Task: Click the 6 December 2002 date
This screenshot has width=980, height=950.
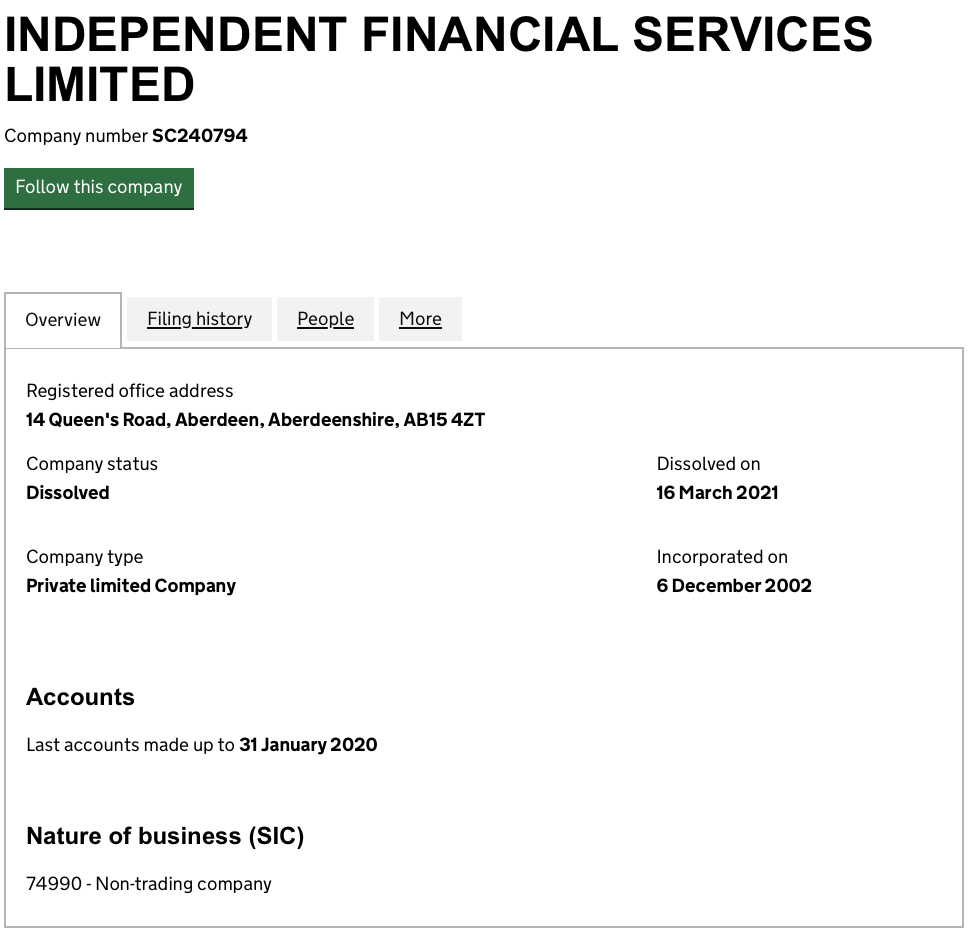Action: (x=734, y=586)
